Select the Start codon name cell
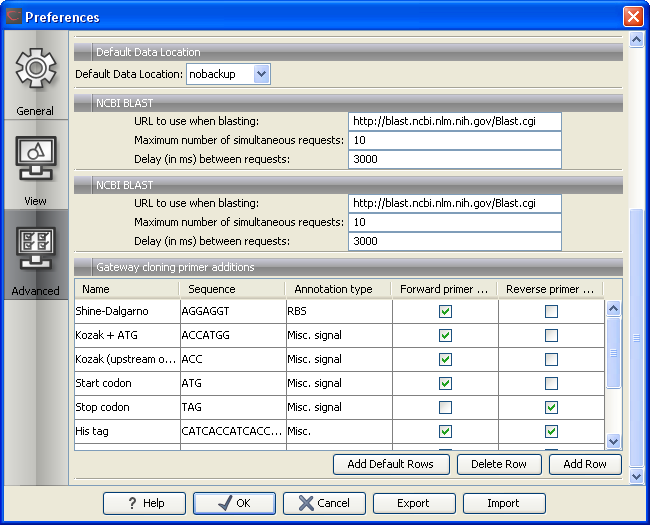The image size is (650, 525). [127, 384]
